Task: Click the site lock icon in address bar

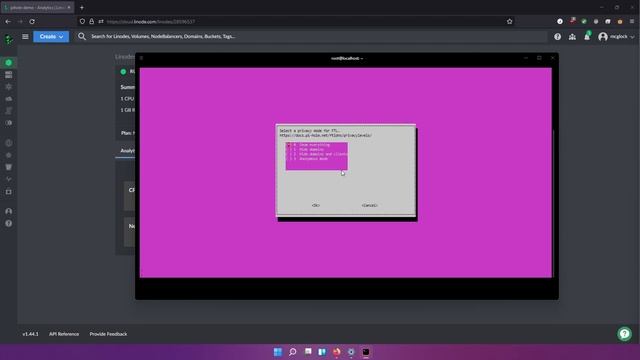Action: (x=91, y=21)
